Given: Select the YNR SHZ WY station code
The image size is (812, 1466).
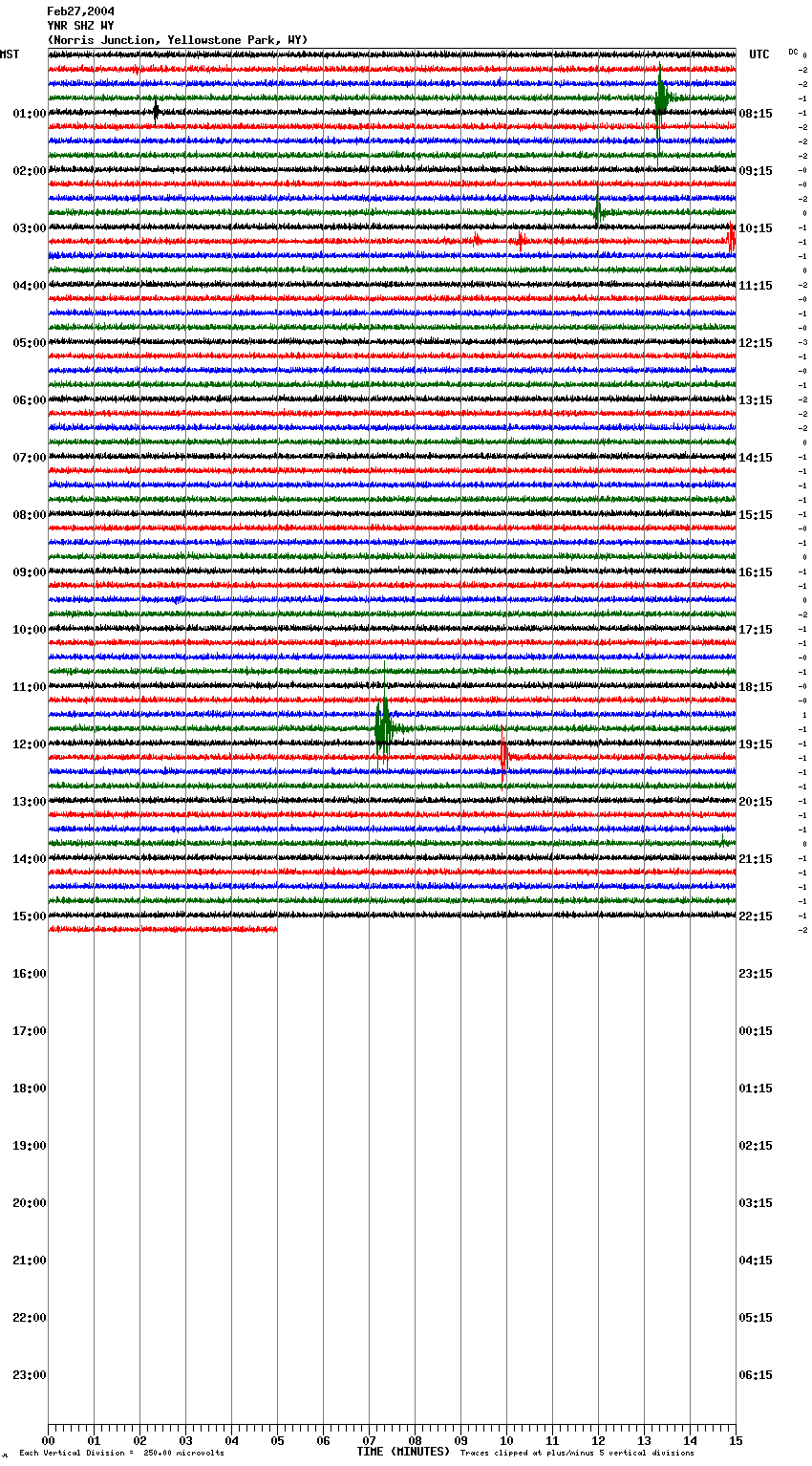Looking at the screenshot, I should click(80, 26).
